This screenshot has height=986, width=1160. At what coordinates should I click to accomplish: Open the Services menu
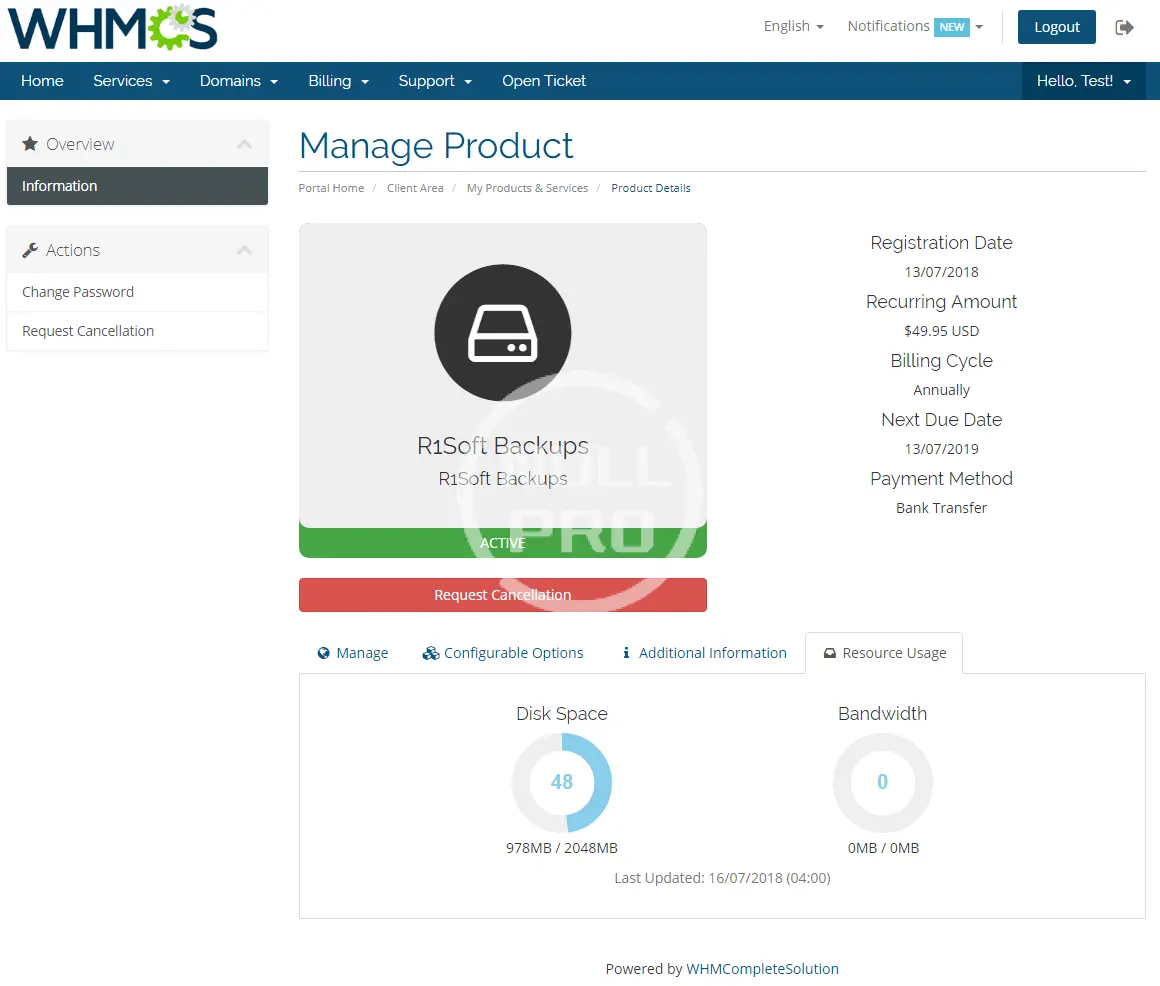[x=131, y=81]
